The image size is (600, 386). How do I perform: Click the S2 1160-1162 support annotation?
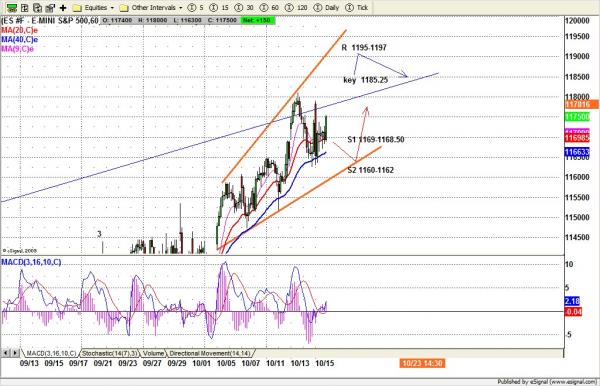coord(370,170)
